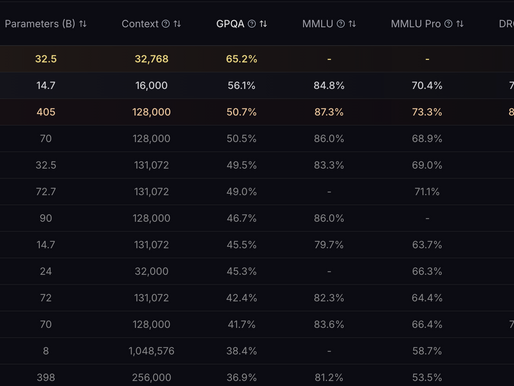Select the highlighted row with 65.2% GPQA
This screenshot has width=514, height=386.
click(257, 59)
